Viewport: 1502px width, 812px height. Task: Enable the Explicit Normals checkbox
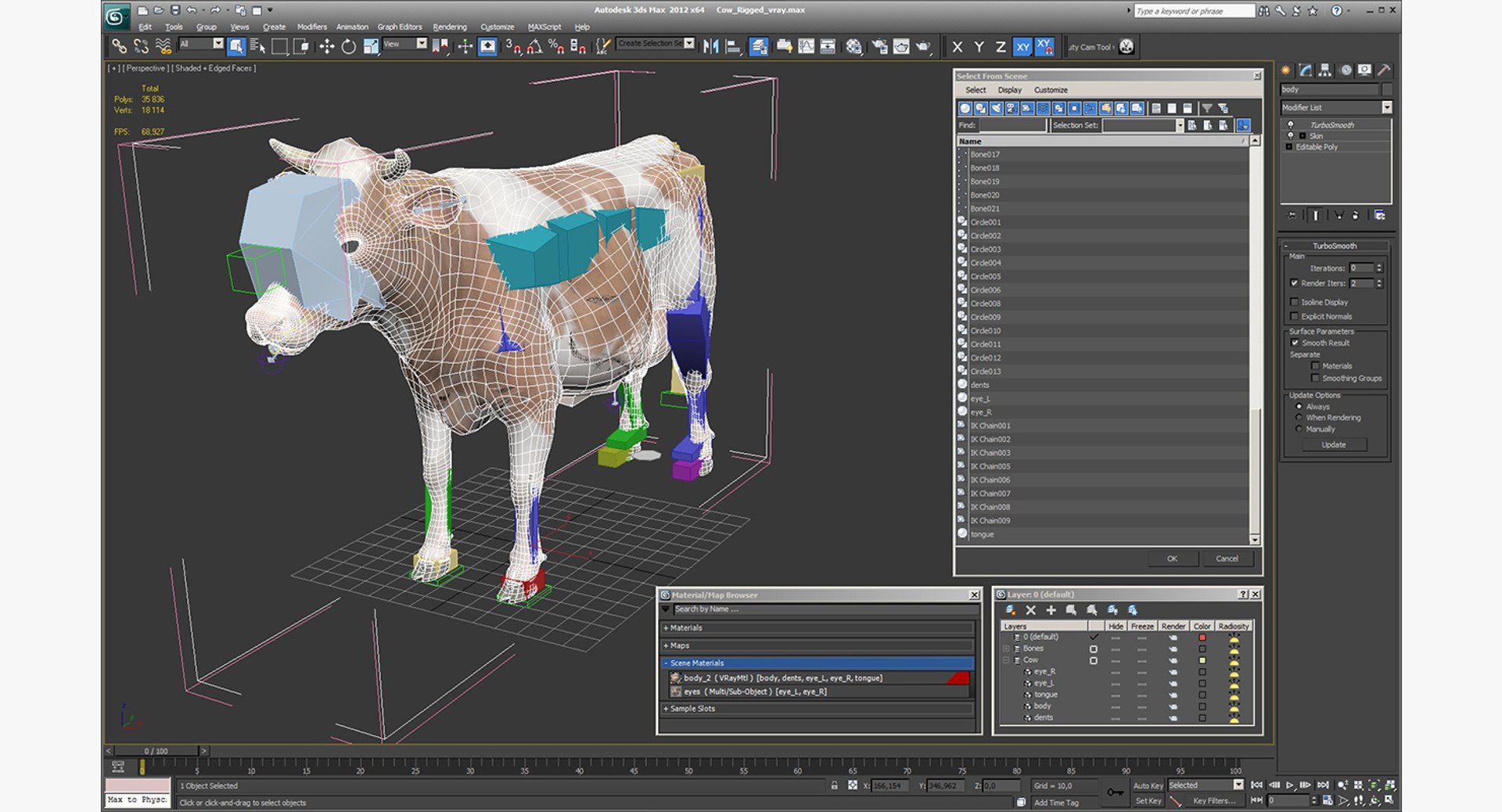[1294, 316]
